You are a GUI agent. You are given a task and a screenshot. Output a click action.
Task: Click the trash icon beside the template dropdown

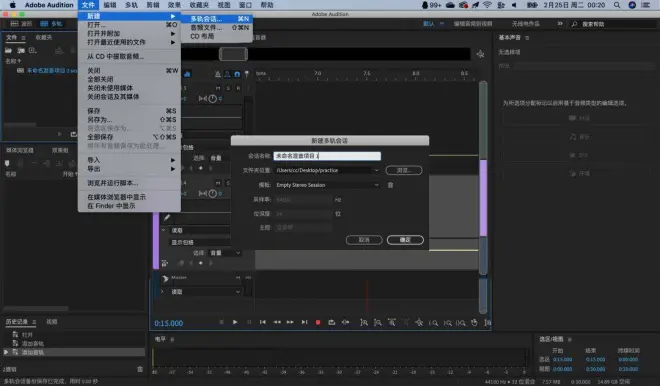pos(391,185)
